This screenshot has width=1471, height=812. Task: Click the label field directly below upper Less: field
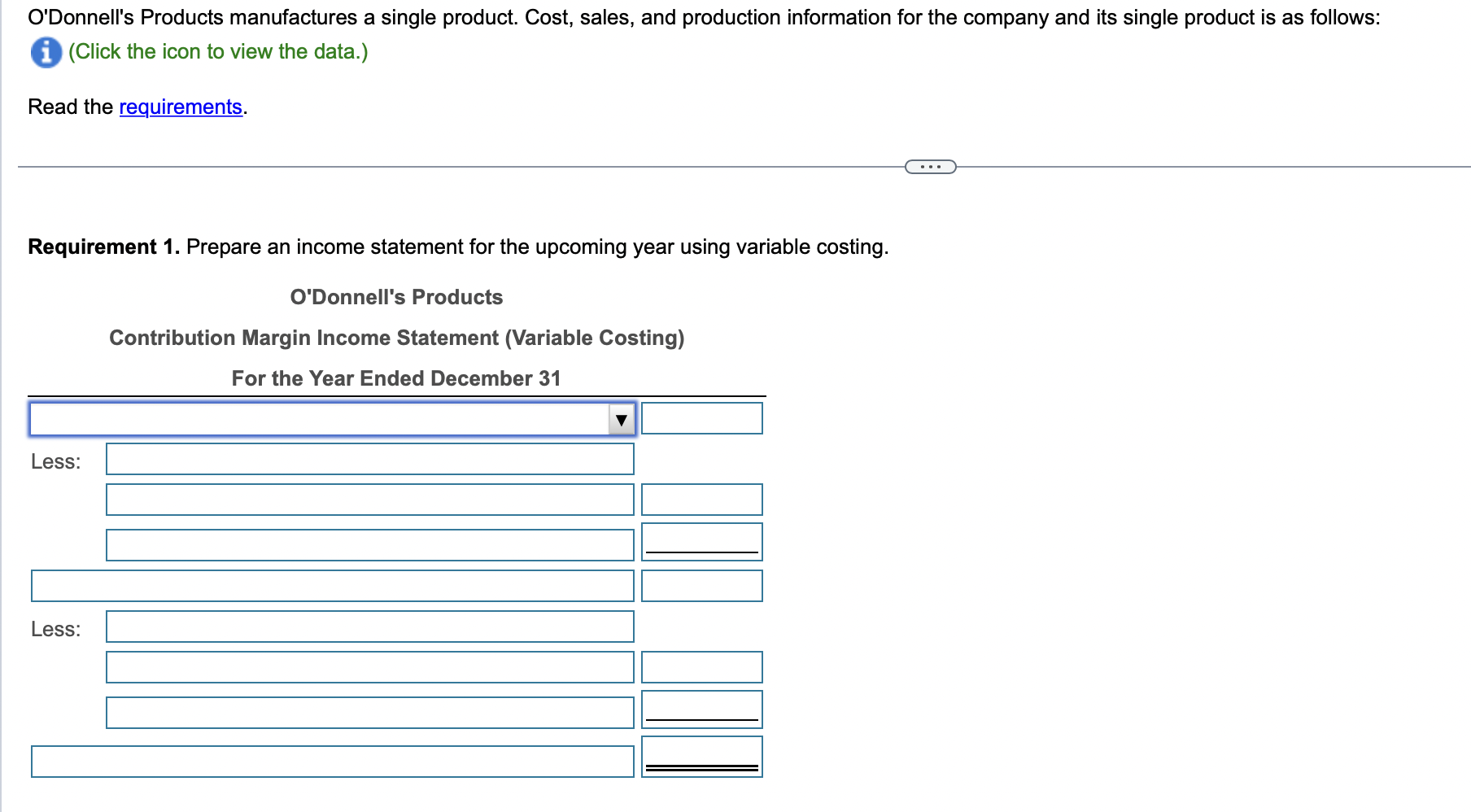pyautogui.click(x=370, y=500)
